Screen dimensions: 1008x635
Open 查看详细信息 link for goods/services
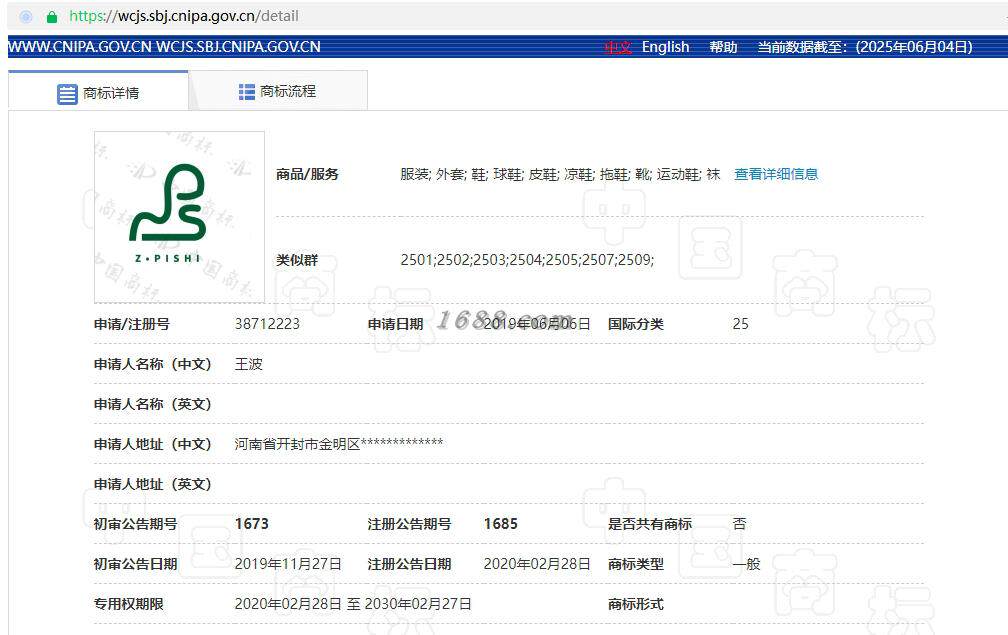[776, 174]
